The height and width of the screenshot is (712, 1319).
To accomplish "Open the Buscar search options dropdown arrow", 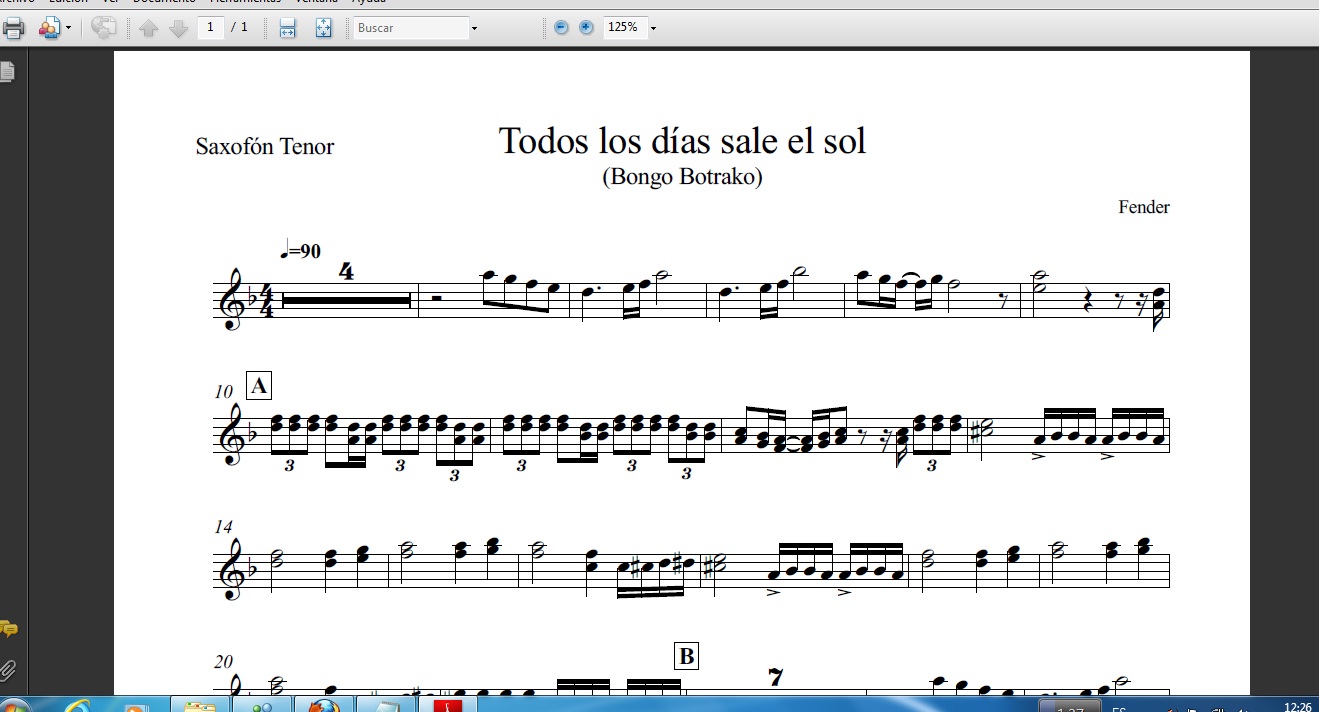I will coord(474,29).
